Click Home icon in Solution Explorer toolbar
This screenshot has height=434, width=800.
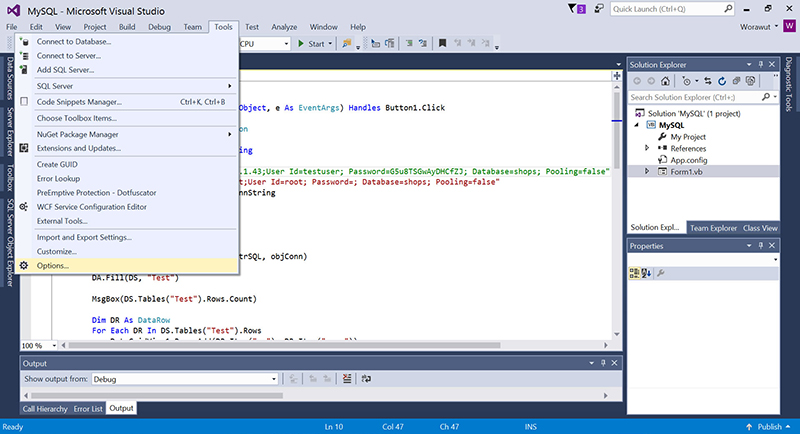pyautogui.click(x=666, y=80)
